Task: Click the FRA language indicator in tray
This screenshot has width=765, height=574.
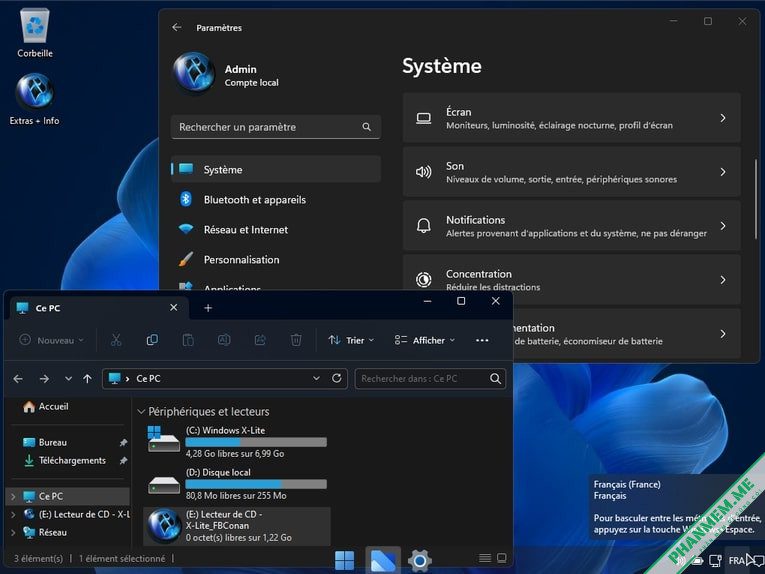Action: (737, 560)
